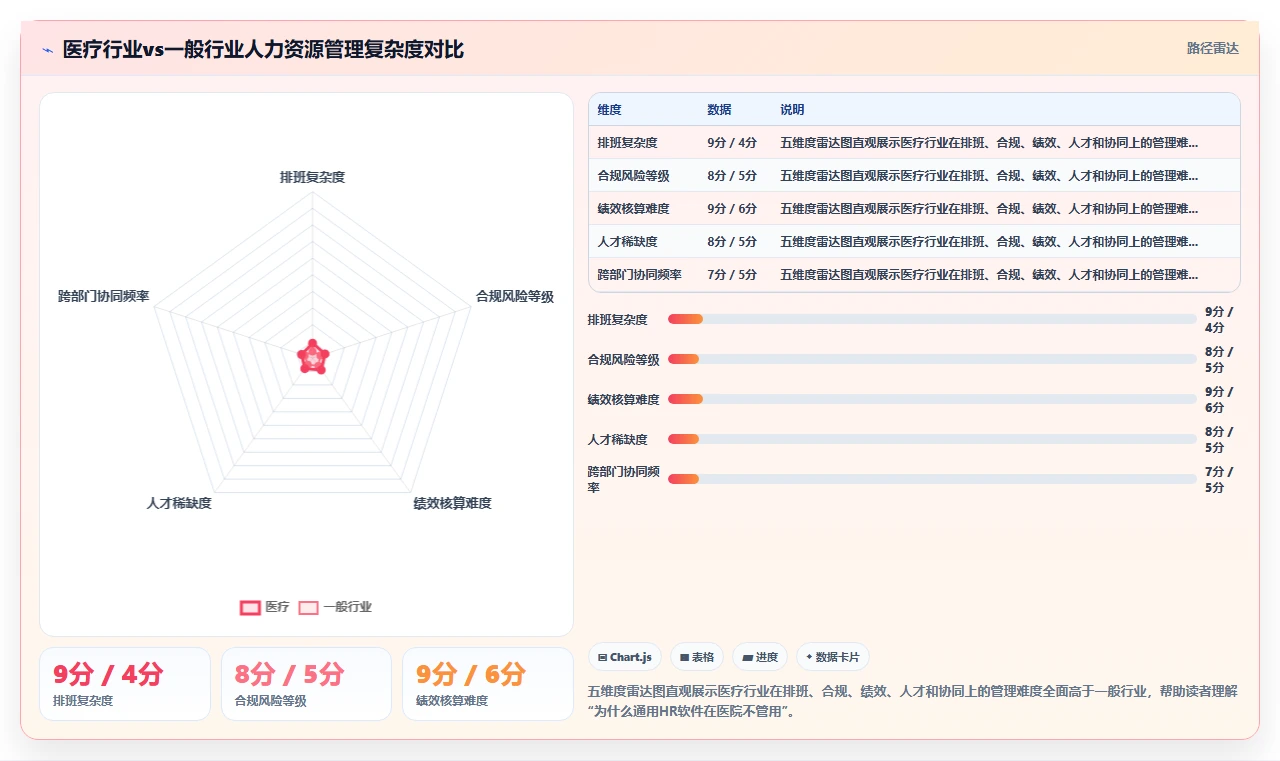Click the 排班复杂度 progress bar

[932, 319]
